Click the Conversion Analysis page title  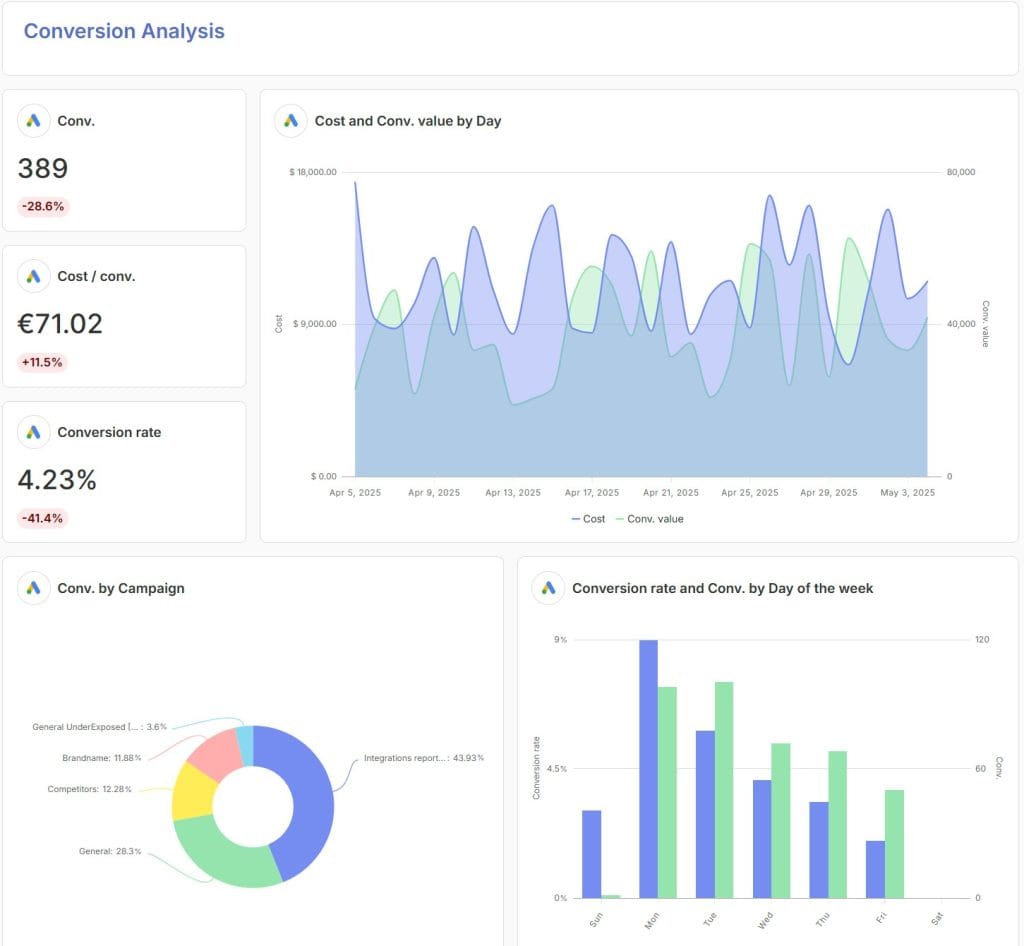pyautogui.click(x=123, y=31)
